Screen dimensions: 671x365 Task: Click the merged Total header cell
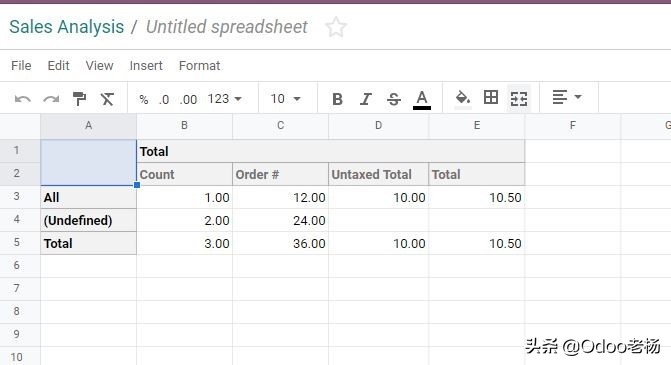tap(331, 151)
